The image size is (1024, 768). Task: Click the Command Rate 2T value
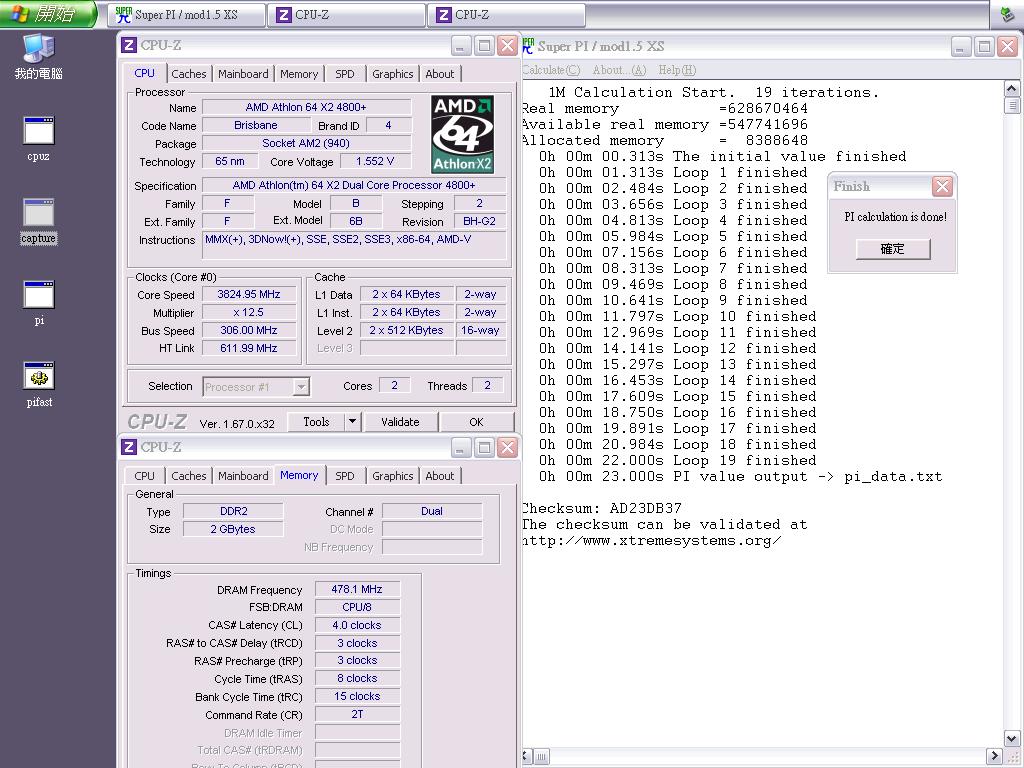(x=357, y=714)
